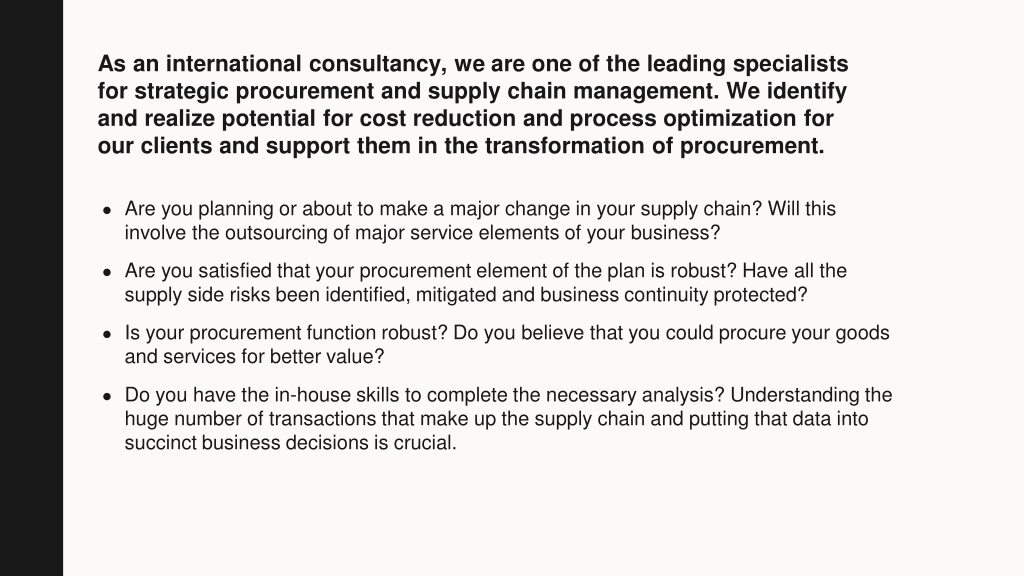Click the bullet marker before "Do you have the in-house"
The width and height of the screenshot is (1024, 576).
[107, 396]
